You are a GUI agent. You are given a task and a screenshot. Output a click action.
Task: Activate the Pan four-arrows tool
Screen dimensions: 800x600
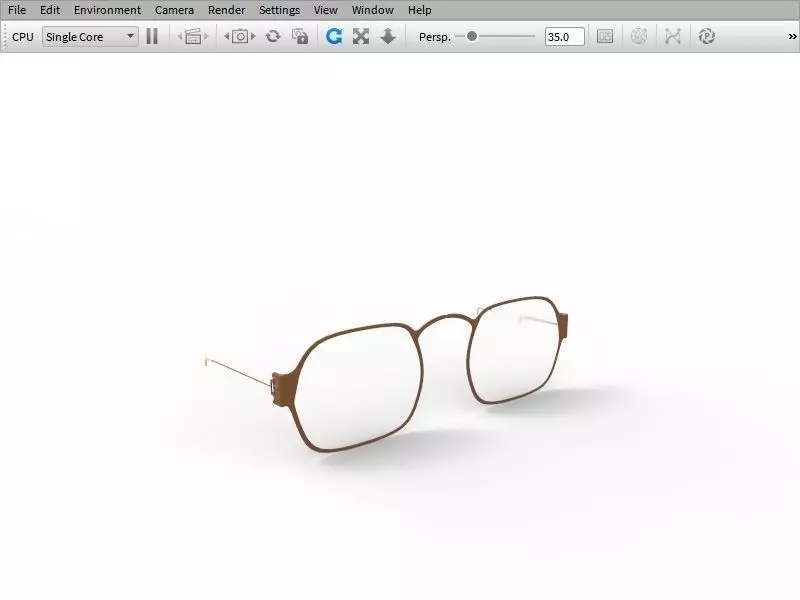(x=361, y=36)
